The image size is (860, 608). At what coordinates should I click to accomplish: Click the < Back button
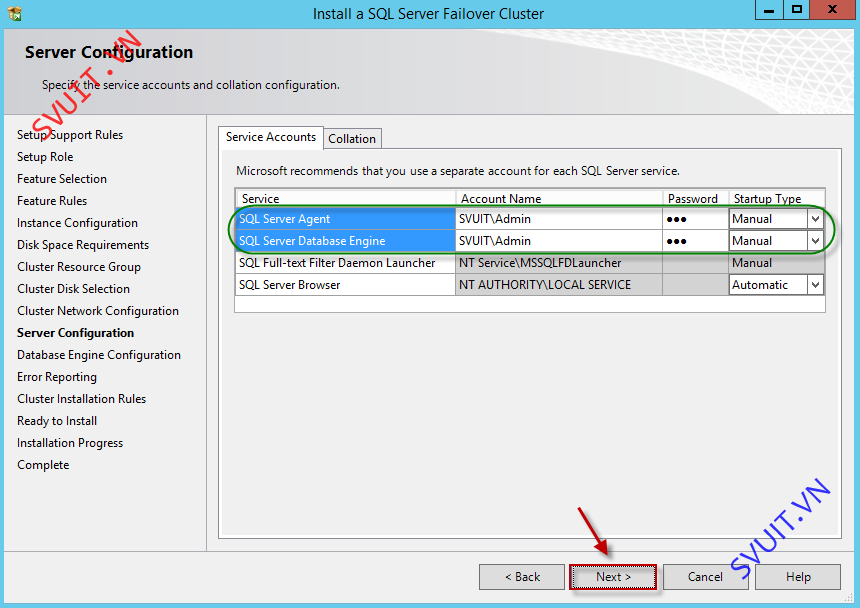click(x=522, y=577)
